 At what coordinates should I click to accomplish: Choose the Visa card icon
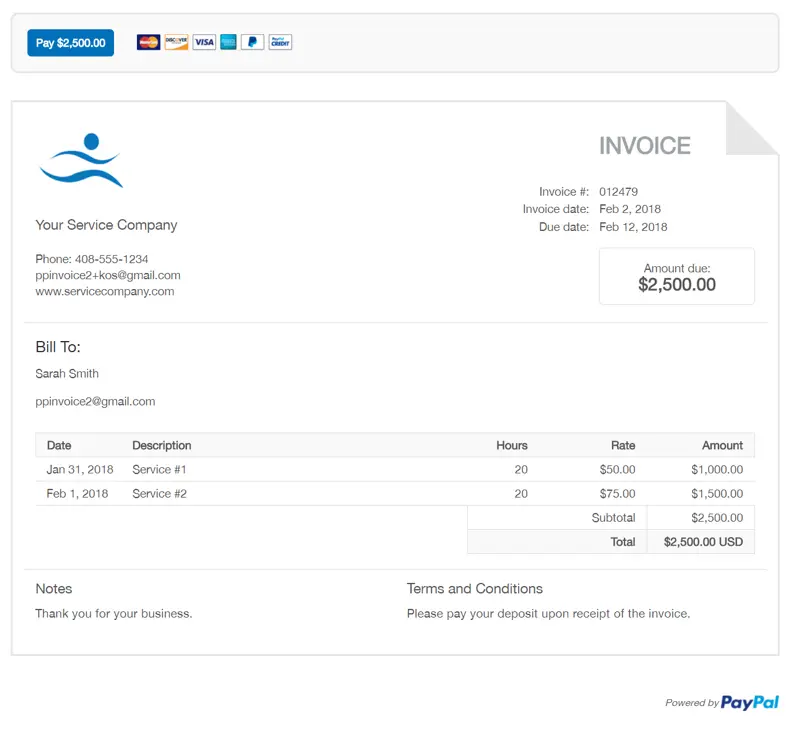(x=204, y=42)
